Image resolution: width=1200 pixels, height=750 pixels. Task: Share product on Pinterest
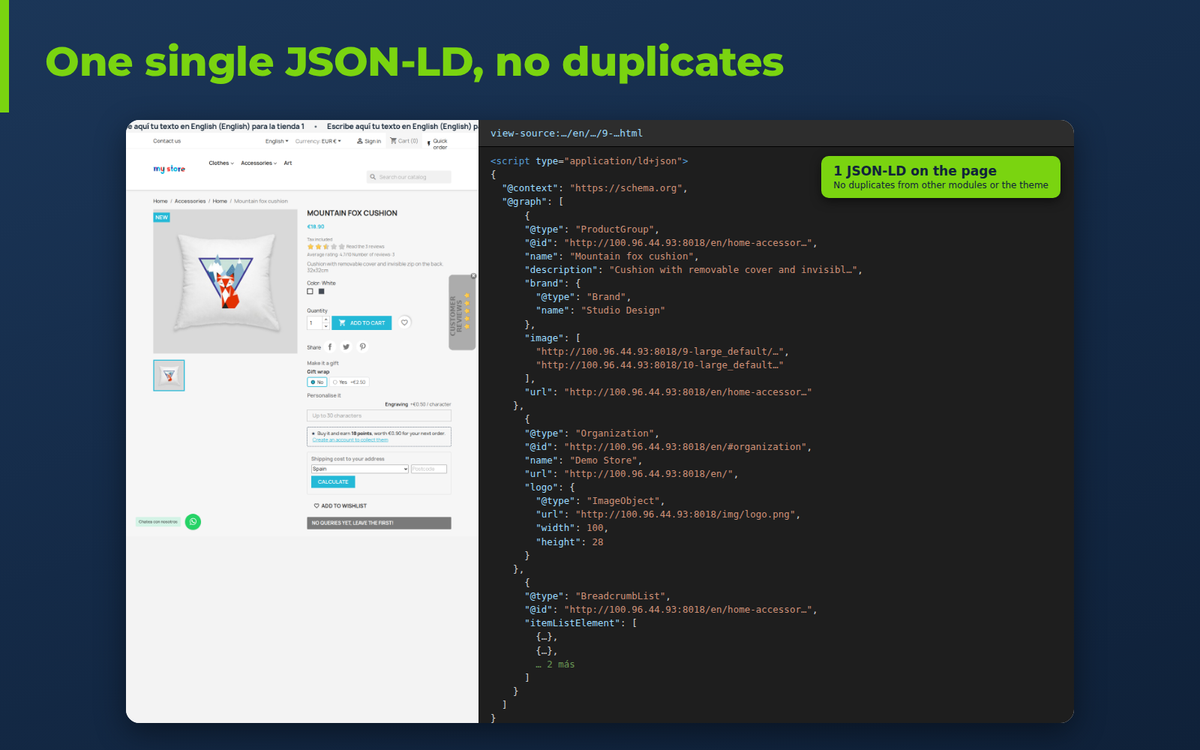tap(363, 347)
